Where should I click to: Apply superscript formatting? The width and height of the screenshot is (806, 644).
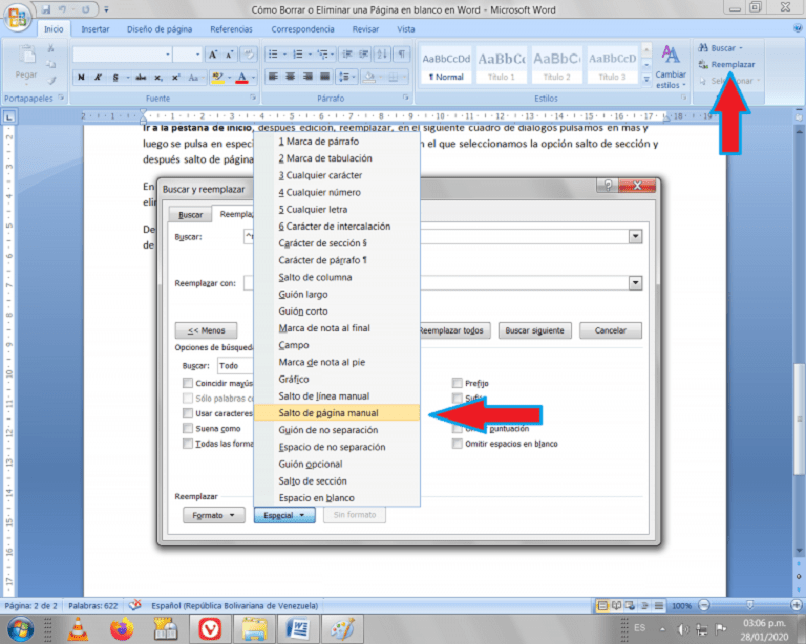[x=176, y=77]
